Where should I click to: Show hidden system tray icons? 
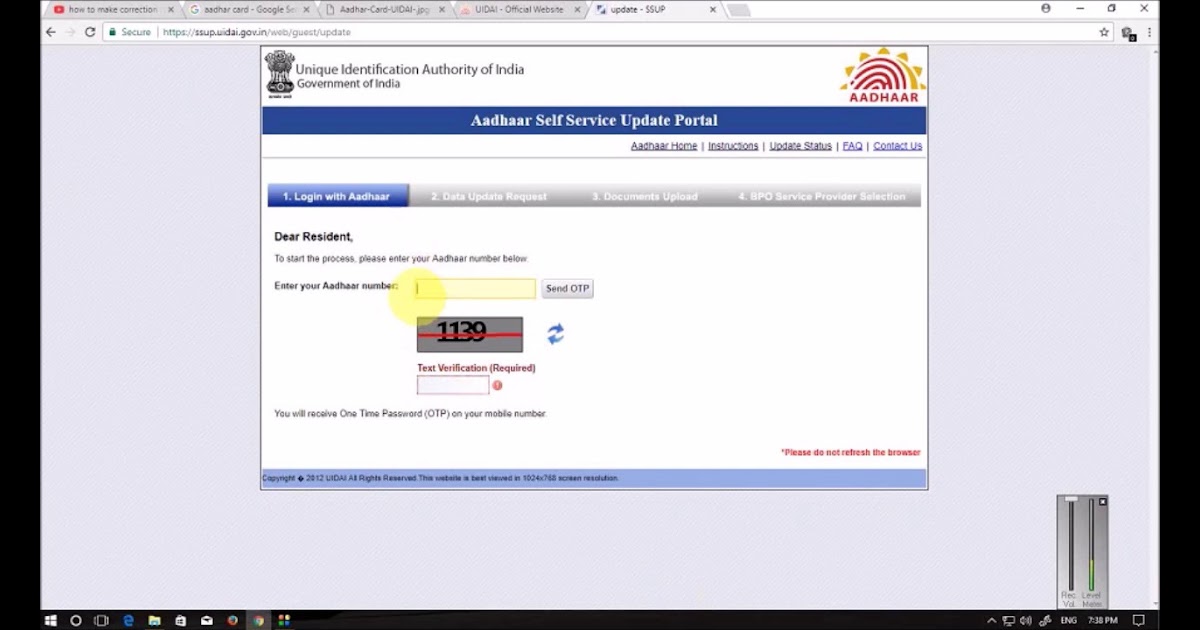click(993, 620)
